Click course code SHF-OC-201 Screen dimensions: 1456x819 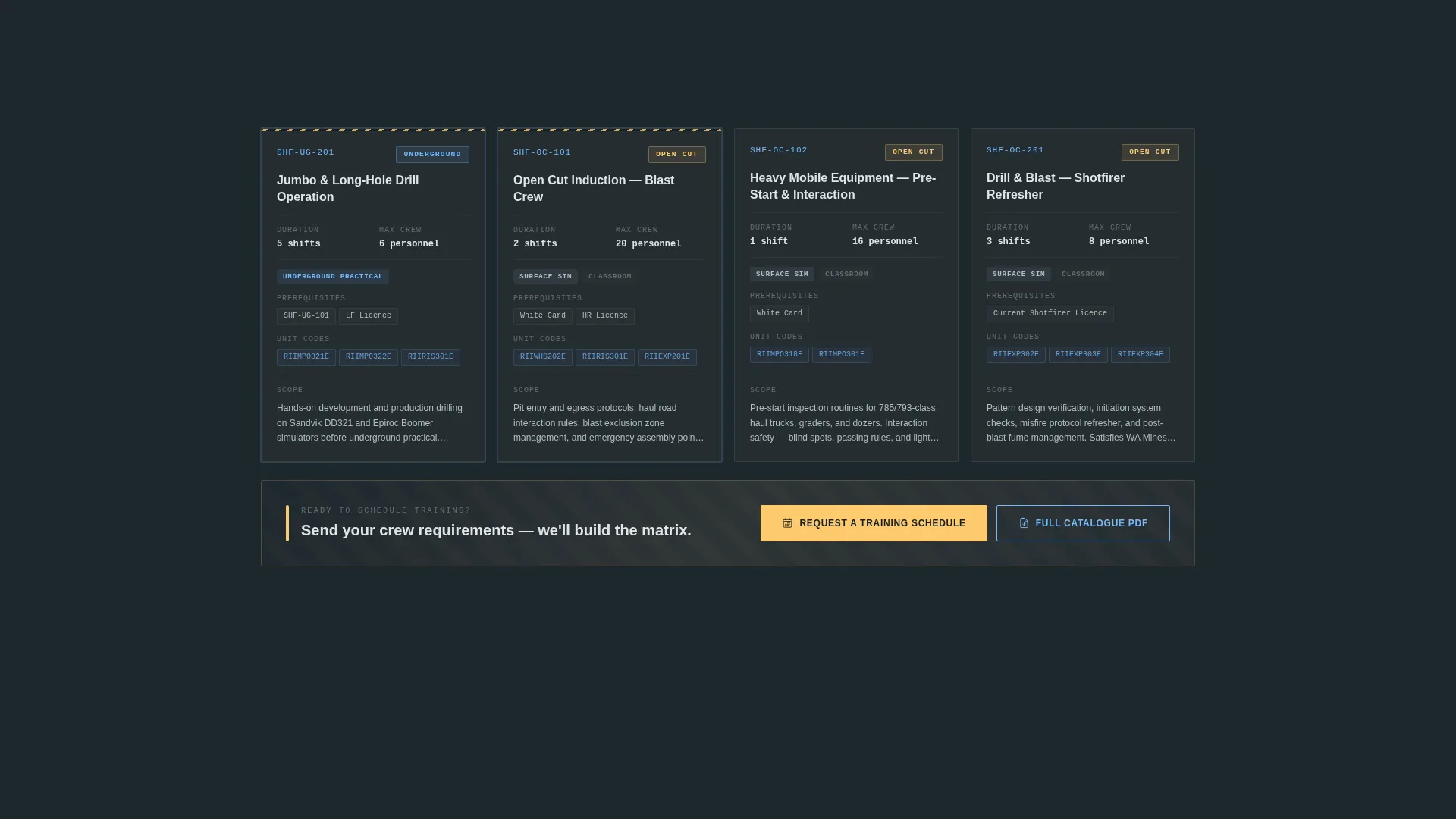tap(1015, 150)
